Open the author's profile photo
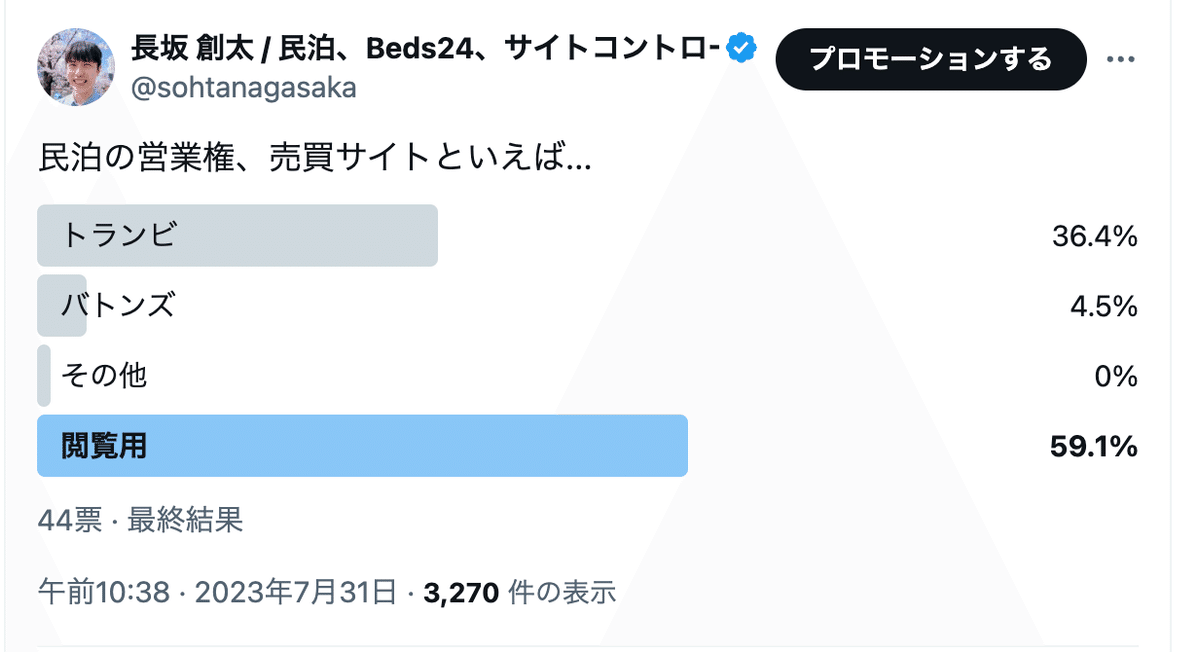Viewport: 1200px width, 652px height. coord(76,66)
